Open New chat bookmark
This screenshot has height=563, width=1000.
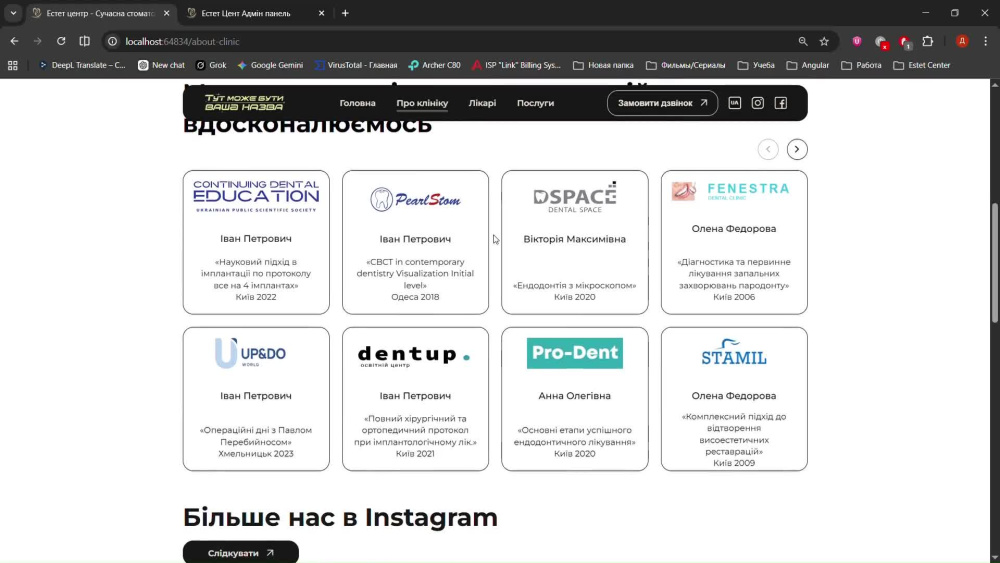(161, 65)
